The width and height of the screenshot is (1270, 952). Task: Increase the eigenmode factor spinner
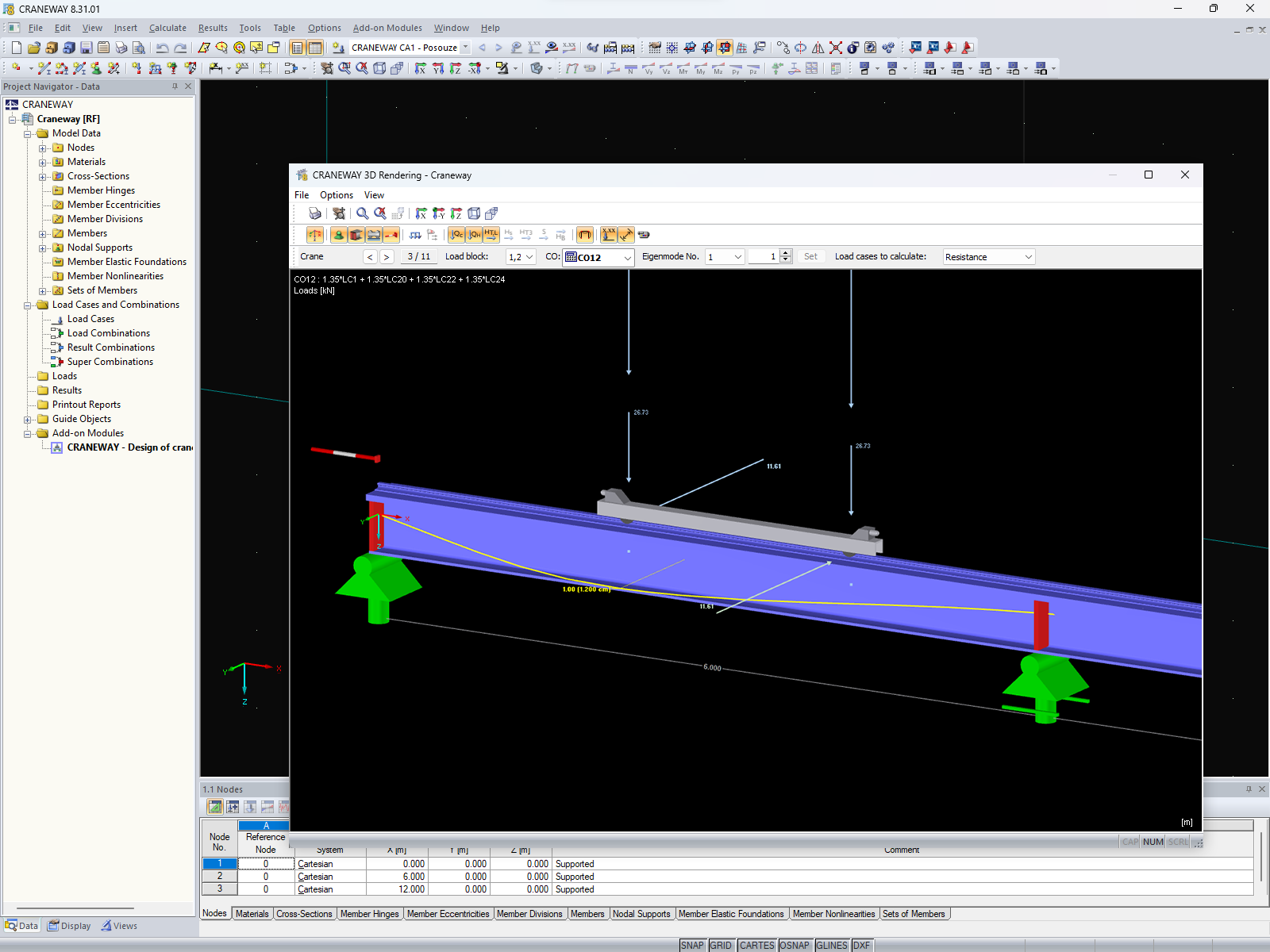786,253
